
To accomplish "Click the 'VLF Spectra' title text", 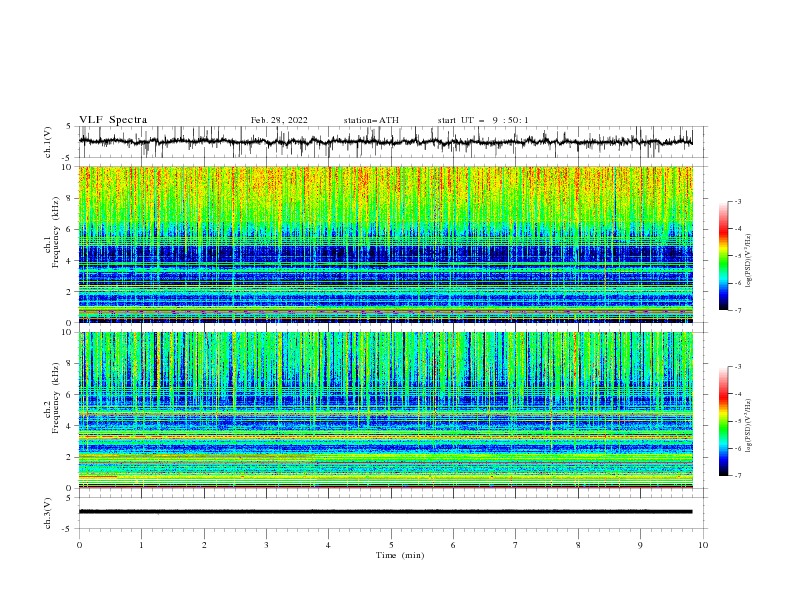I will coord(113,120).
